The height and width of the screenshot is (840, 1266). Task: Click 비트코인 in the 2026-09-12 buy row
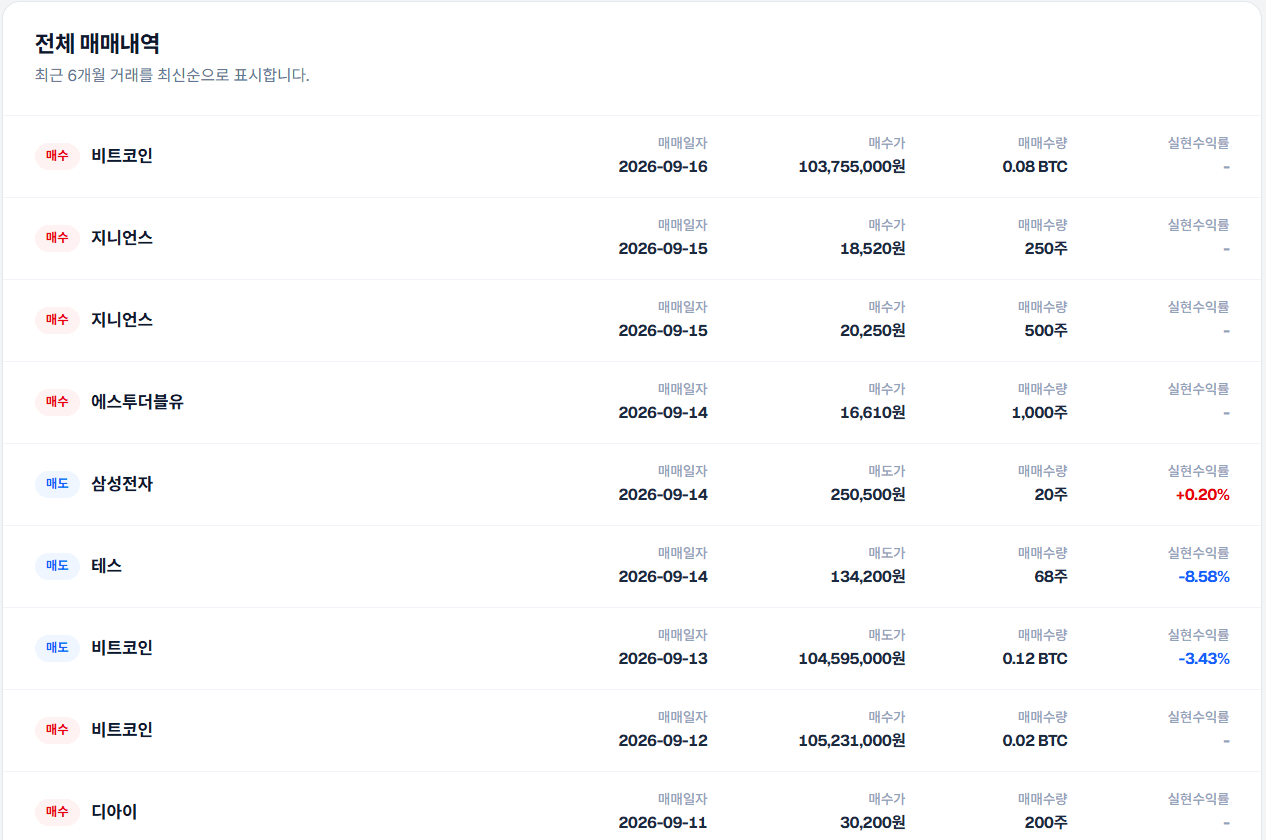click(122, 730)
